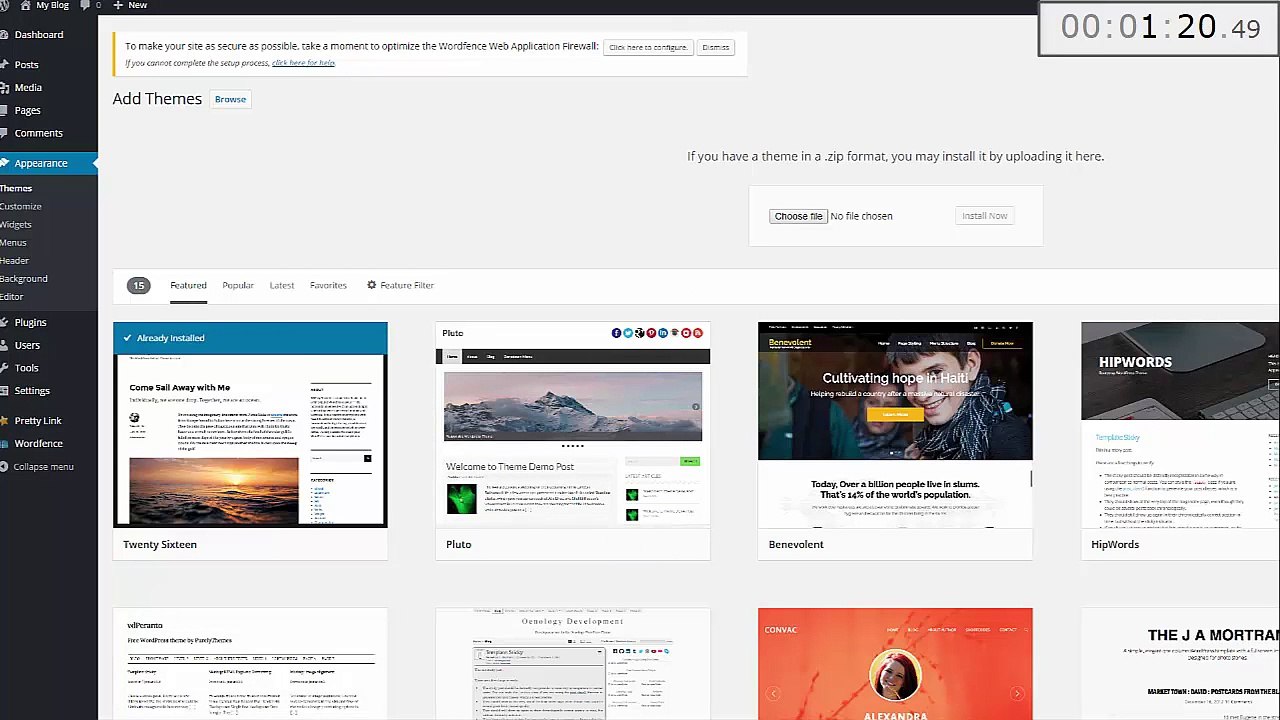Click the Tools wrench icon
This screenshot has width=1280, height=720.
tap(4, 368)
